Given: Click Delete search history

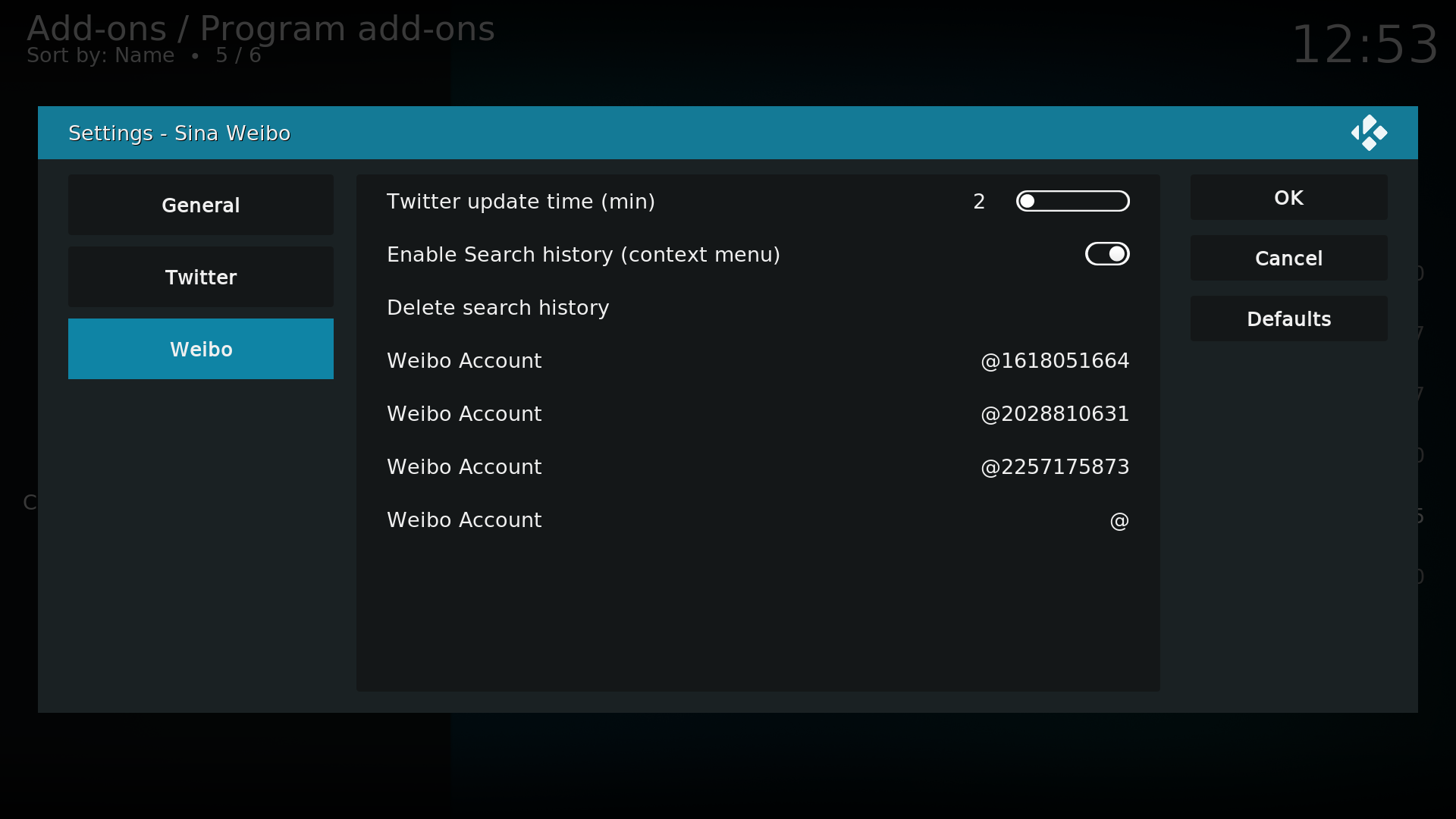Looking at the screenshot, I should (497, 308).
